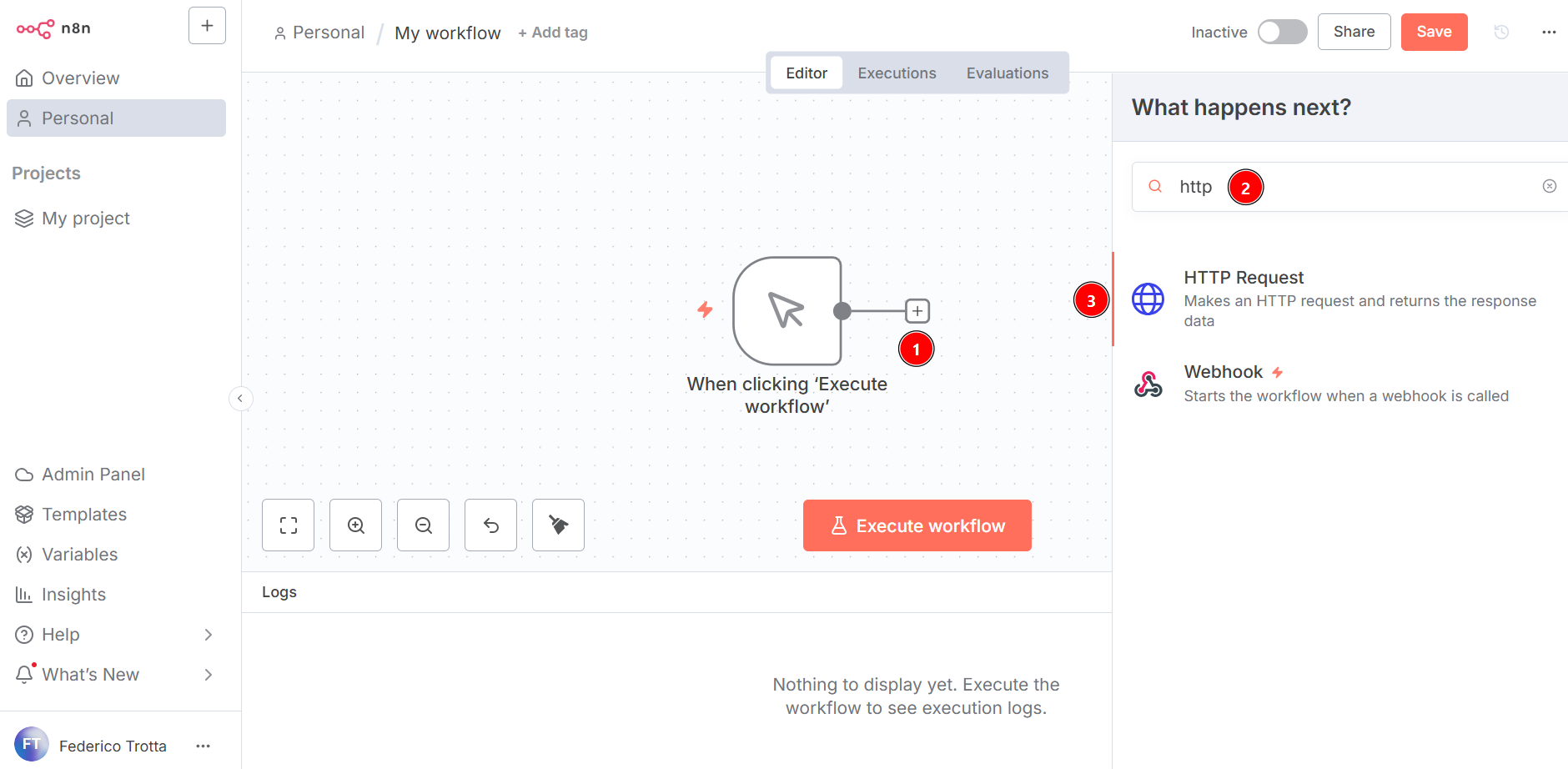Click the tidy up workflow broom button
This screenshot has height=769, width=1568.
tap(558, 525)
